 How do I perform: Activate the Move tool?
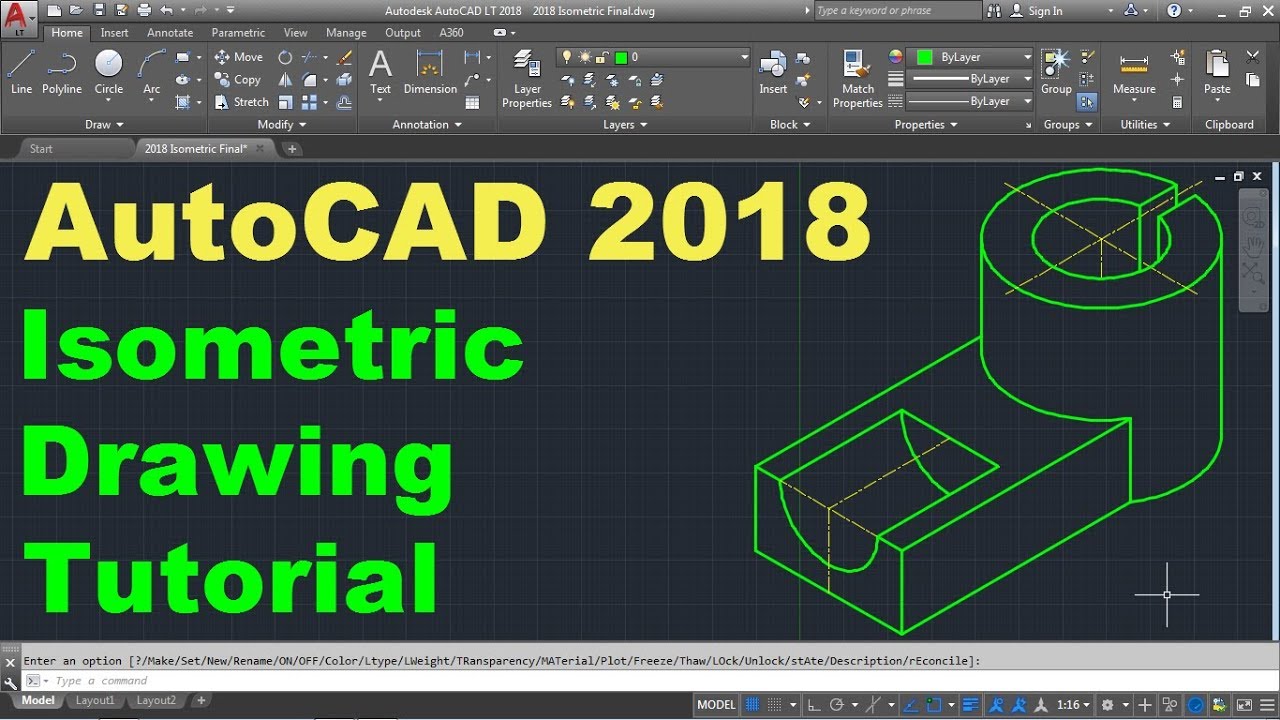[x=238, y=57]
